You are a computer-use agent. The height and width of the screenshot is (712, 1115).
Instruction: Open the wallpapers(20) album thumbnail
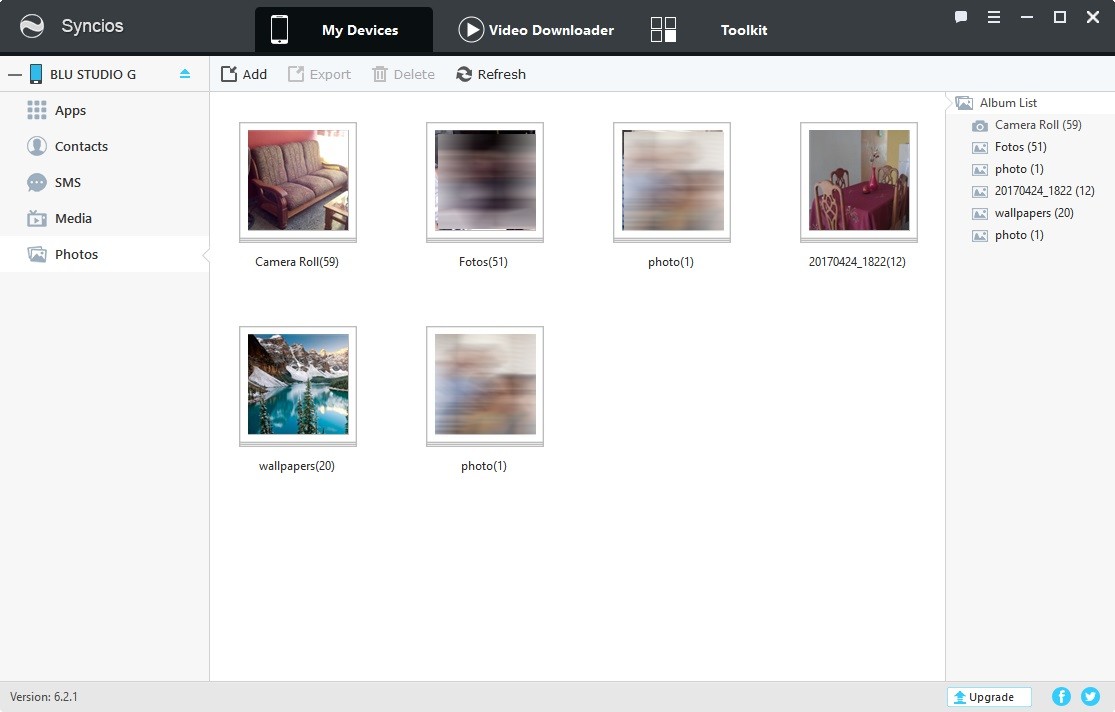tap(297, 385)
